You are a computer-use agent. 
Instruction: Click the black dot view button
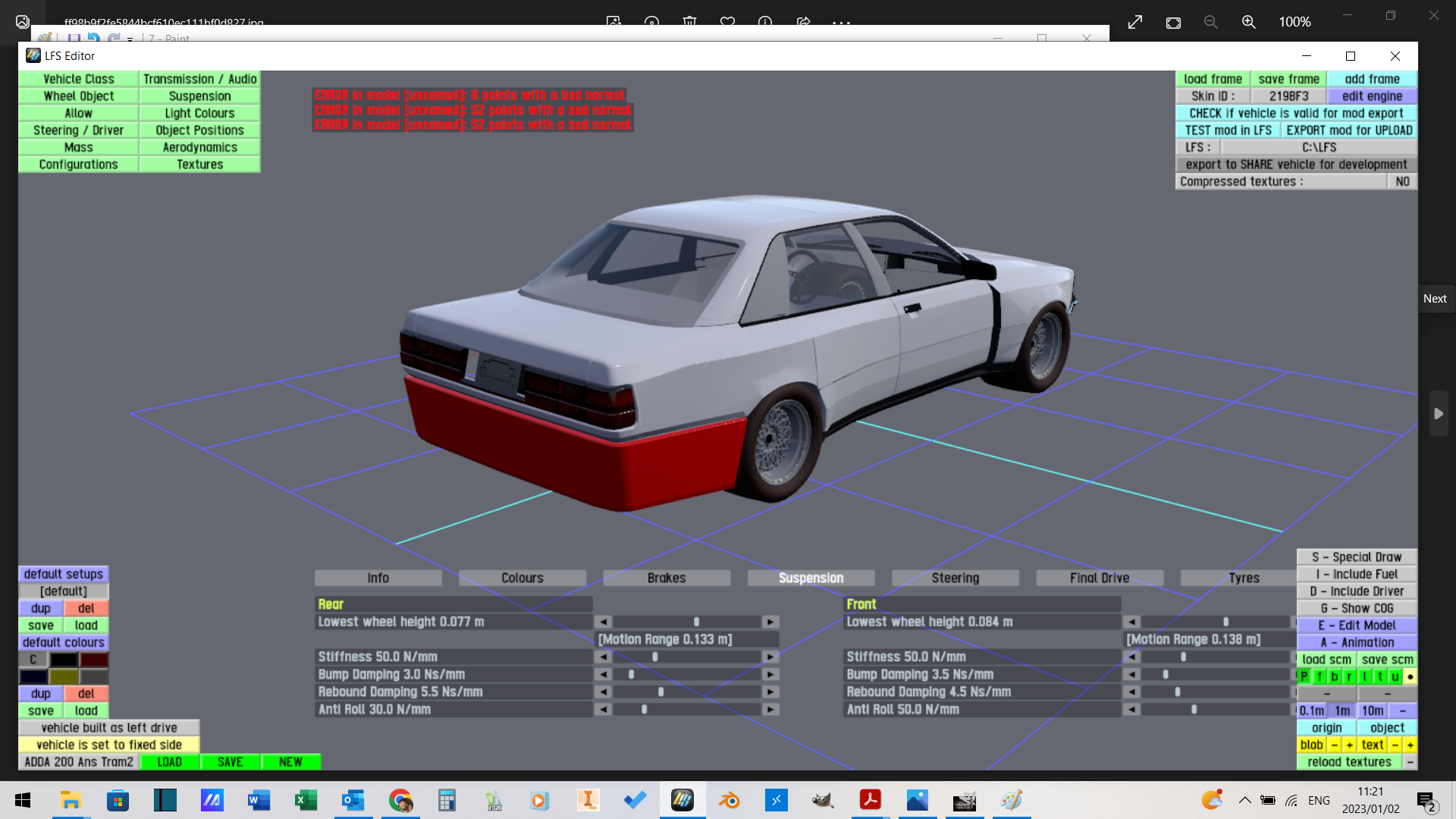(1410, 676)
